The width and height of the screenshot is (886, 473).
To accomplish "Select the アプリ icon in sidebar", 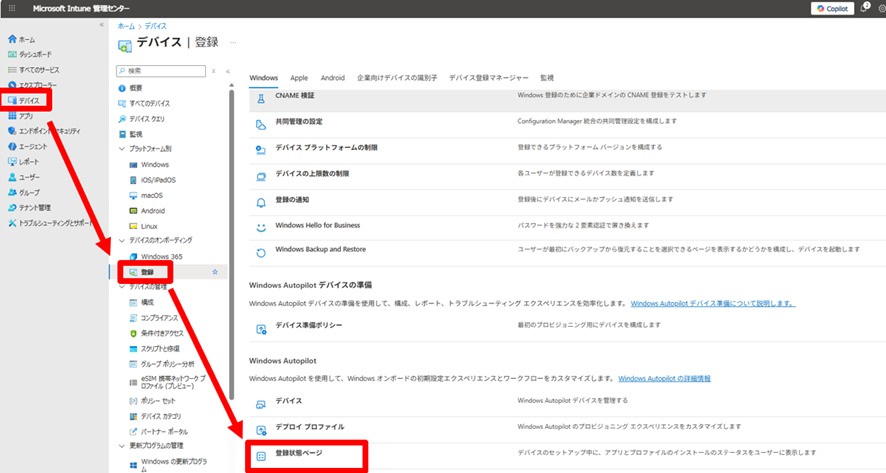I will 12,116.
